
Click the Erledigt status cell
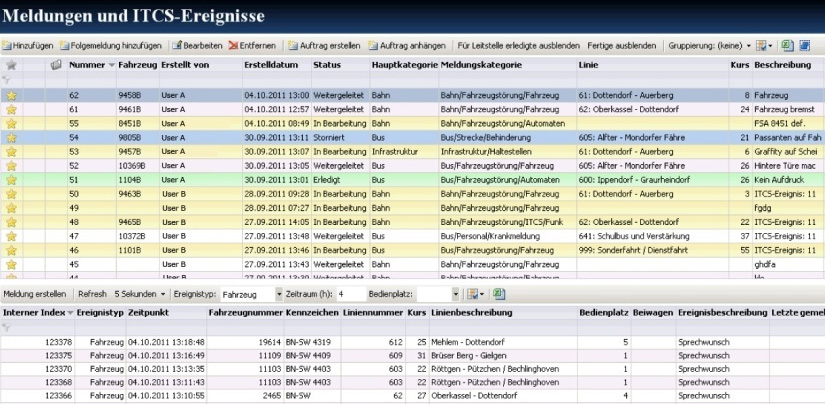click(x=340, y=180)
